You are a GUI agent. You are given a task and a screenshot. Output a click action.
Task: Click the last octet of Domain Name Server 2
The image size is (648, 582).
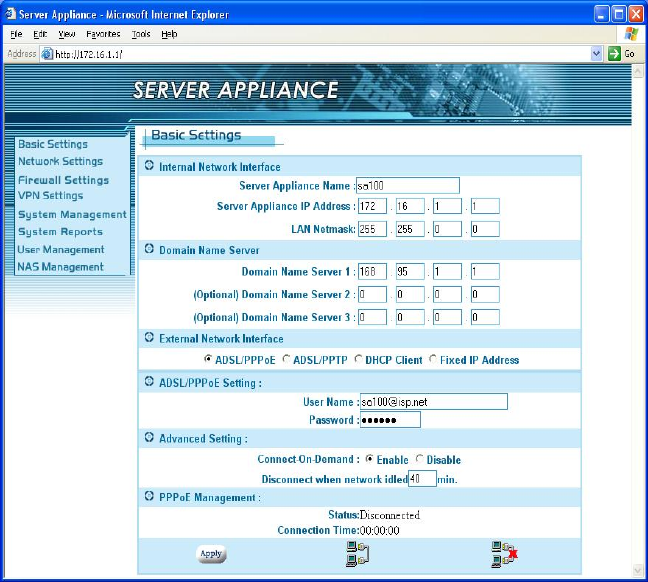[485, 294]
